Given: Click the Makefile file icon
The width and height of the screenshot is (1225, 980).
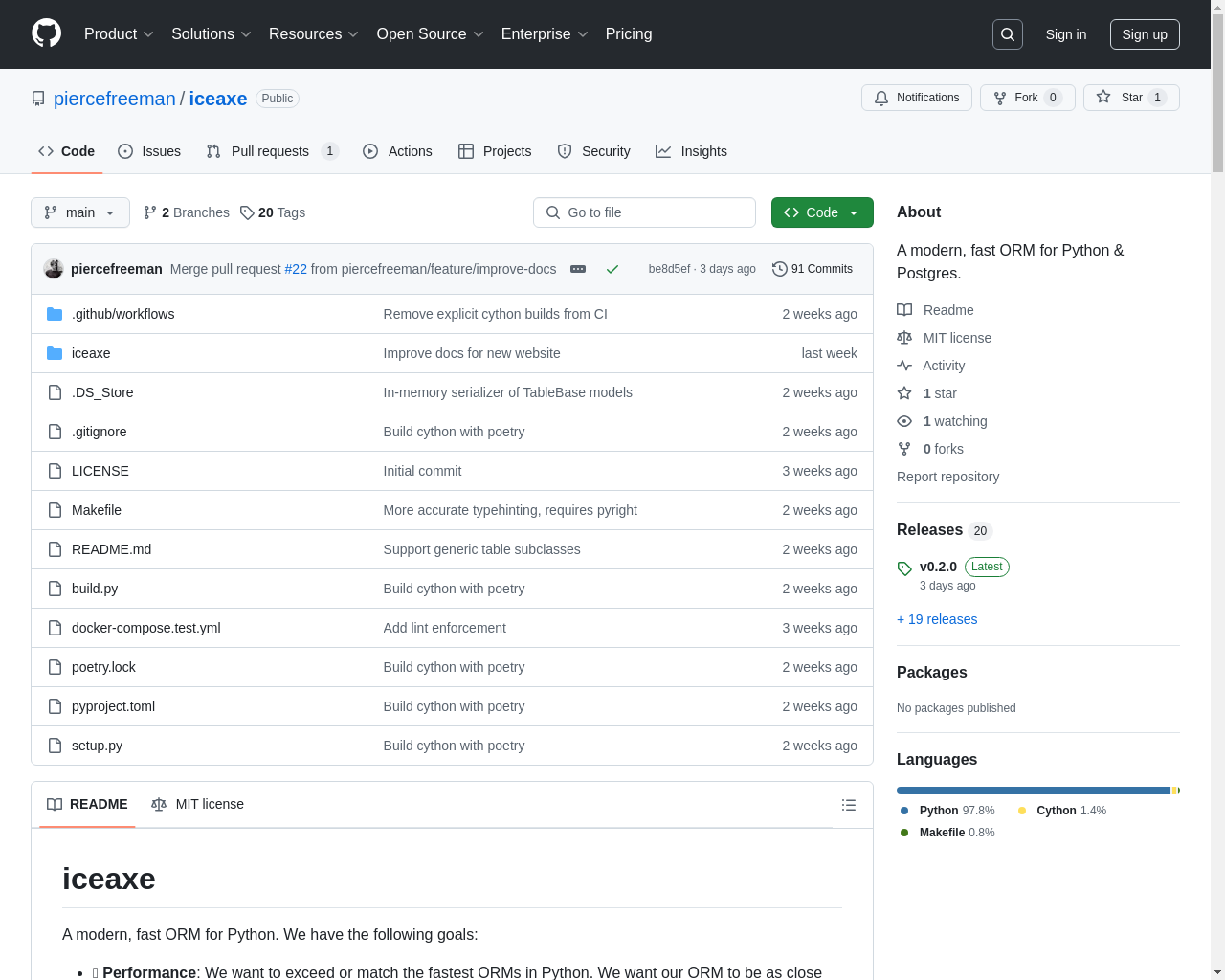Looking at the screenshot, I should 55,510.
